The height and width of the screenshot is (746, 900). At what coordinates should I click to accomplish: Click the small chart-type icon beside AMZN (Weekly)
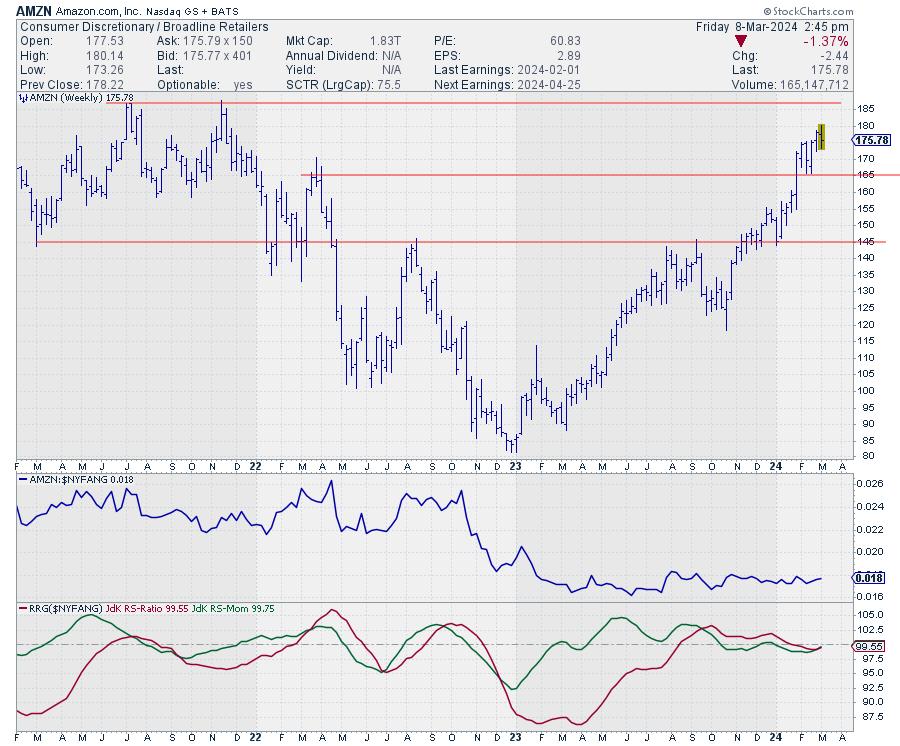22,97
